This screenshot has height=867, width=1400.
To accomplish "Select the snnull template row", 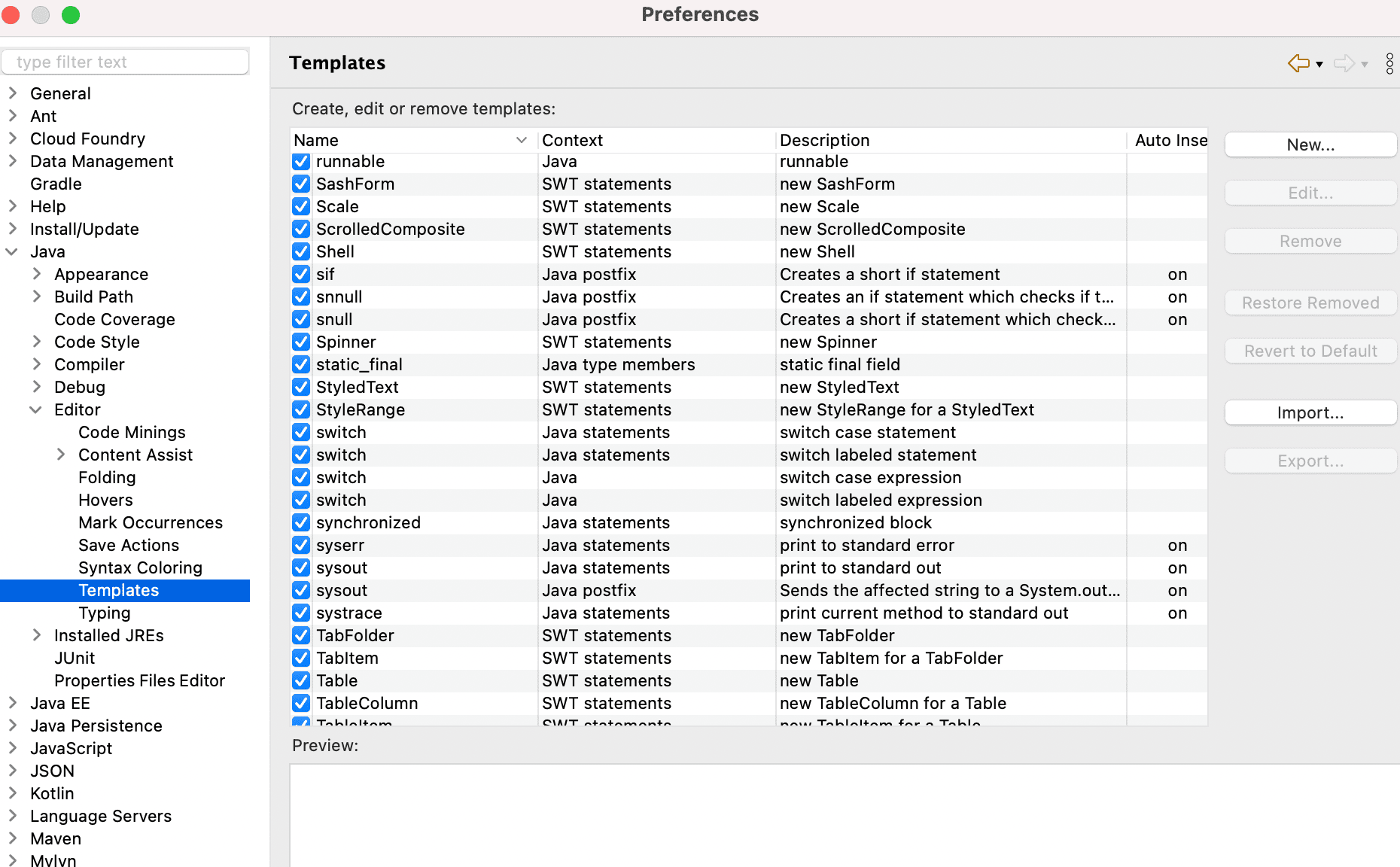I will tap(749, 297).
